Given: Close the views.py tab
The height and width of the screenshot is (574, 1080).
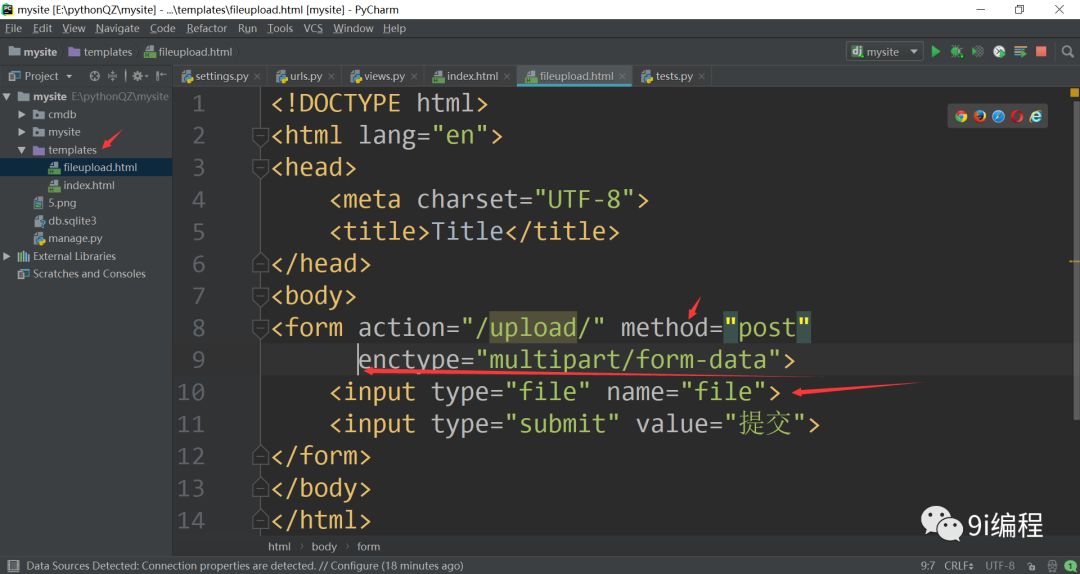Looking at the screenshot, I should (414, 76).
